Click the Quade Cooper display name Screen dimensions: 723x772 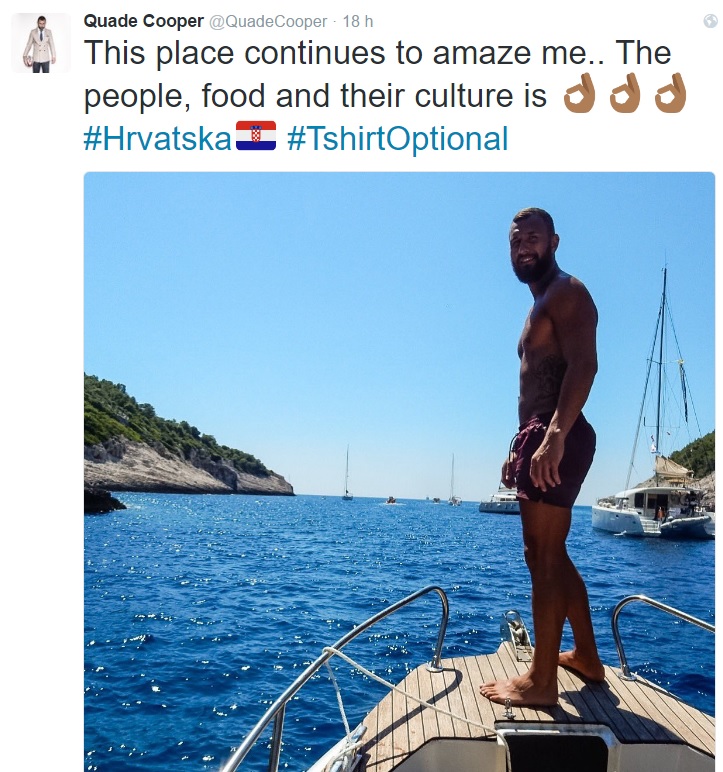(143, 21)
